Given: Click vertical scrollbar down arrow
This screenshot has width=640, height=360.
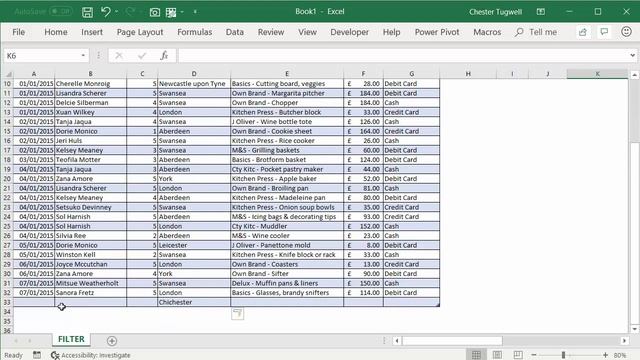Looking at the screenshot, I should pyautogui.click(x=634, y=329).
